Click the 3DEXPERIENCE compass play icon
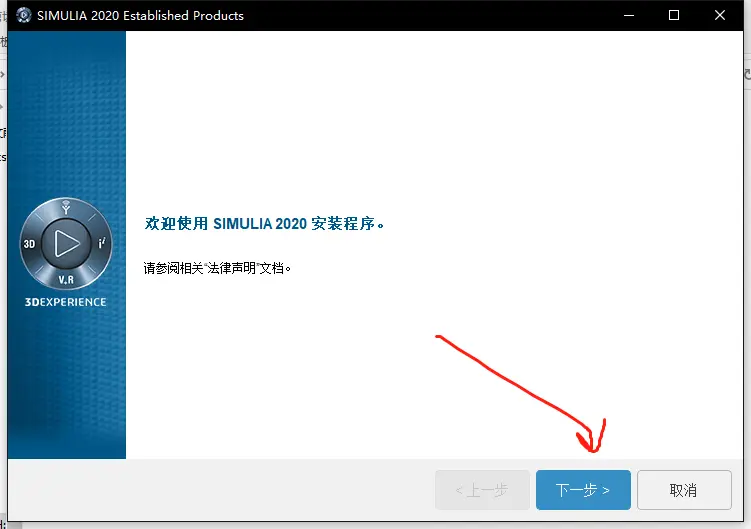 point(66,243)
